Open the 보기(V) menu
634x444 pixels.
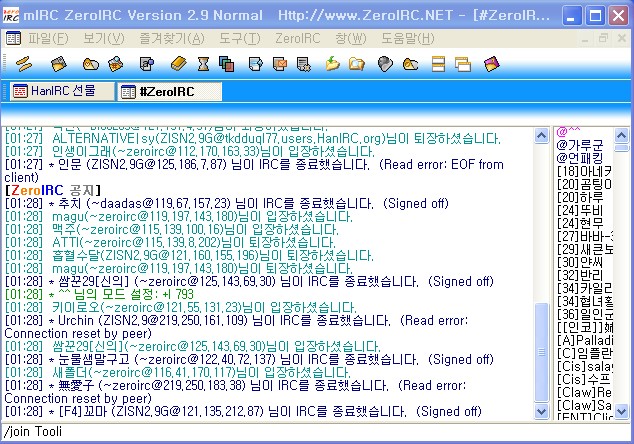coord(104,39)
